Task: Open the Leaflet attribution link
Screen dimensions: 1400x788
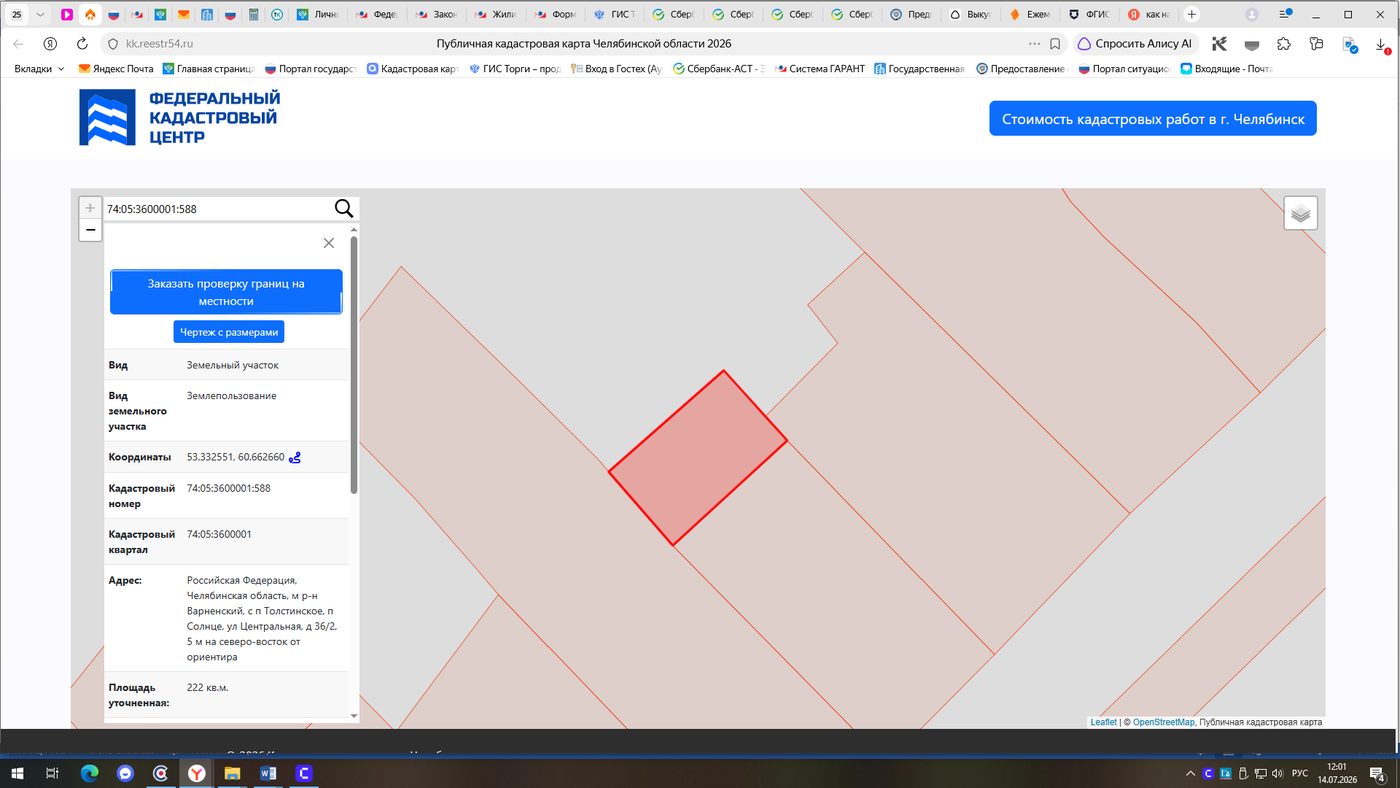Action: [1103, 722]
